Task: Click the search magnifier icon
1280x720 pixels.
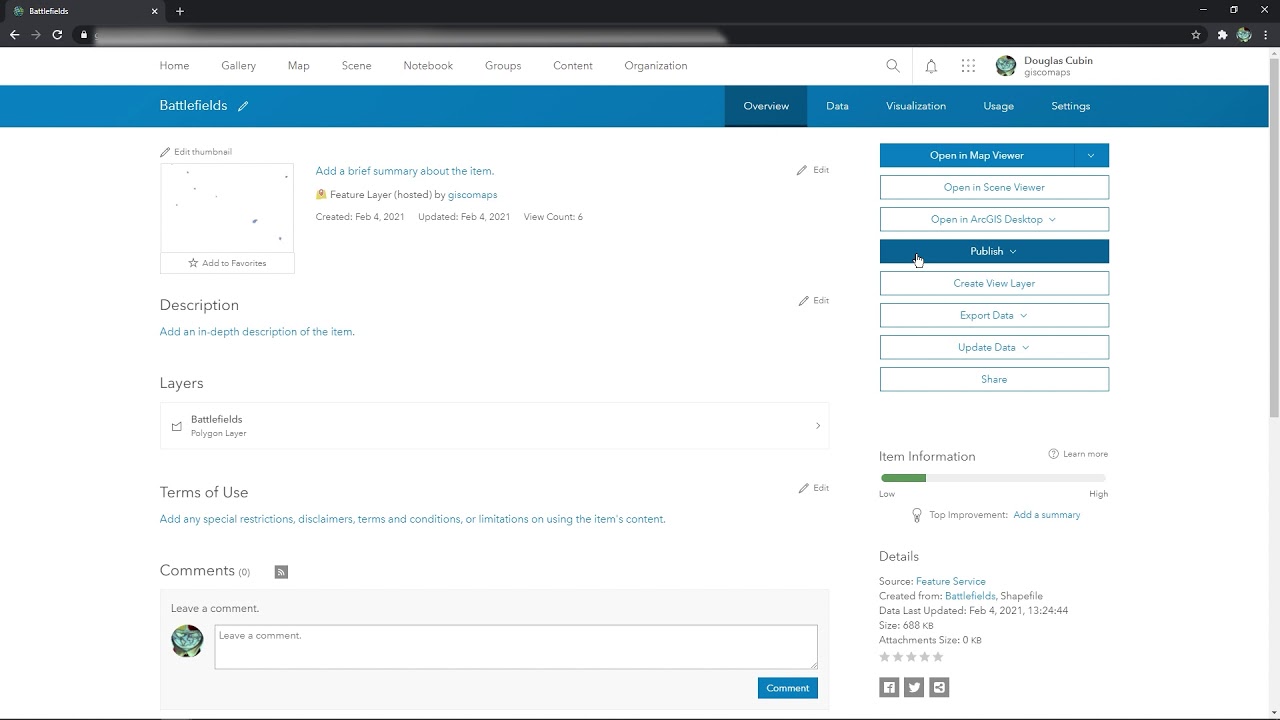Action: (893, 66)
